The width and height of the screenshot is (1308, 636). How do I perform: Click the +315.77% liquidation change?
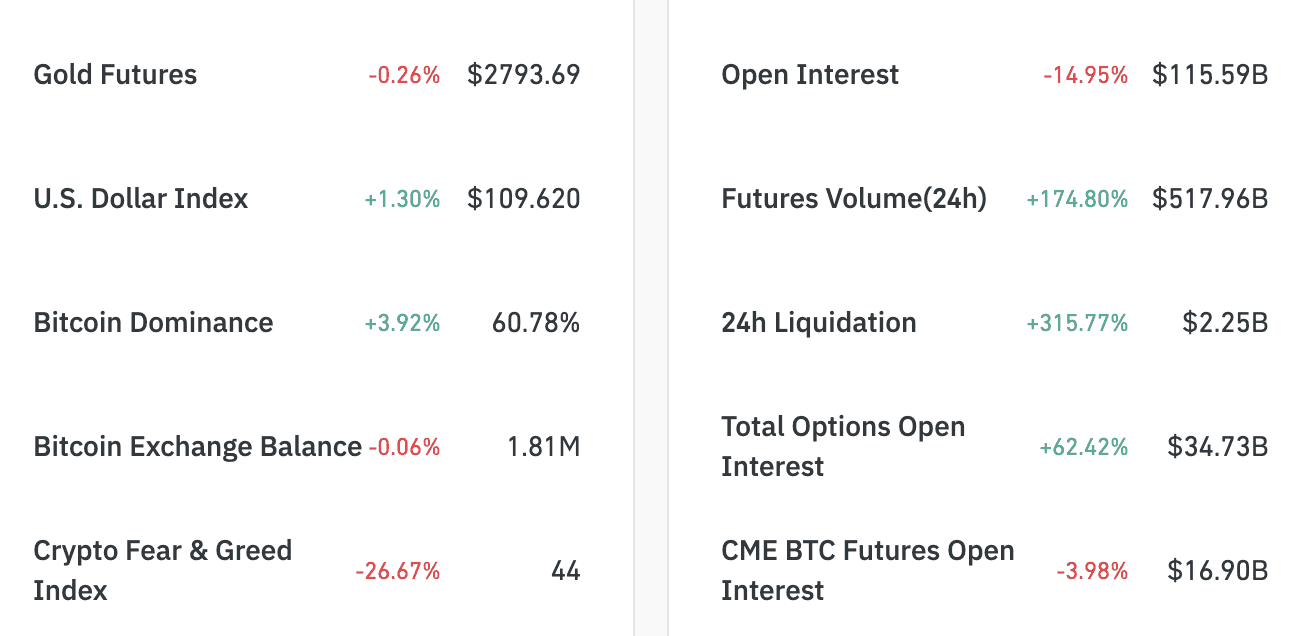tap(1077, 324)
